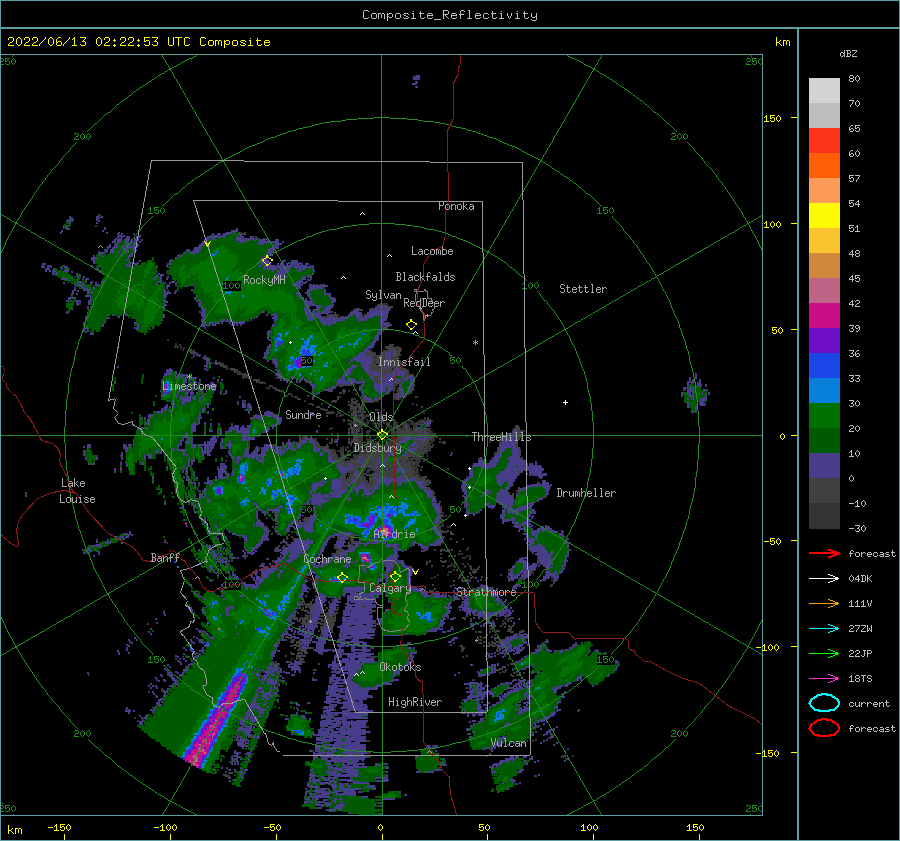Click the Sundre town label
This screenshot has width=900, height=841.
tap(303, 415)
